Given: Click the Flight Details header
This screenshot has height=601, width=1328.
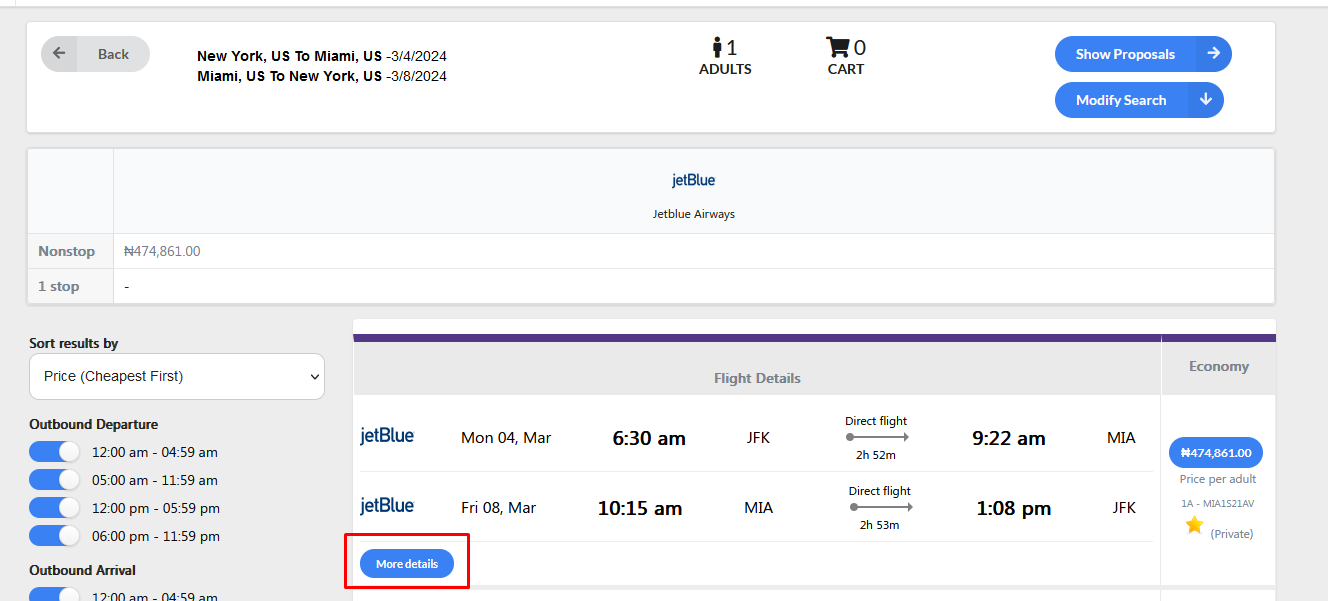Looking at the screenshot, I should 757,378.
